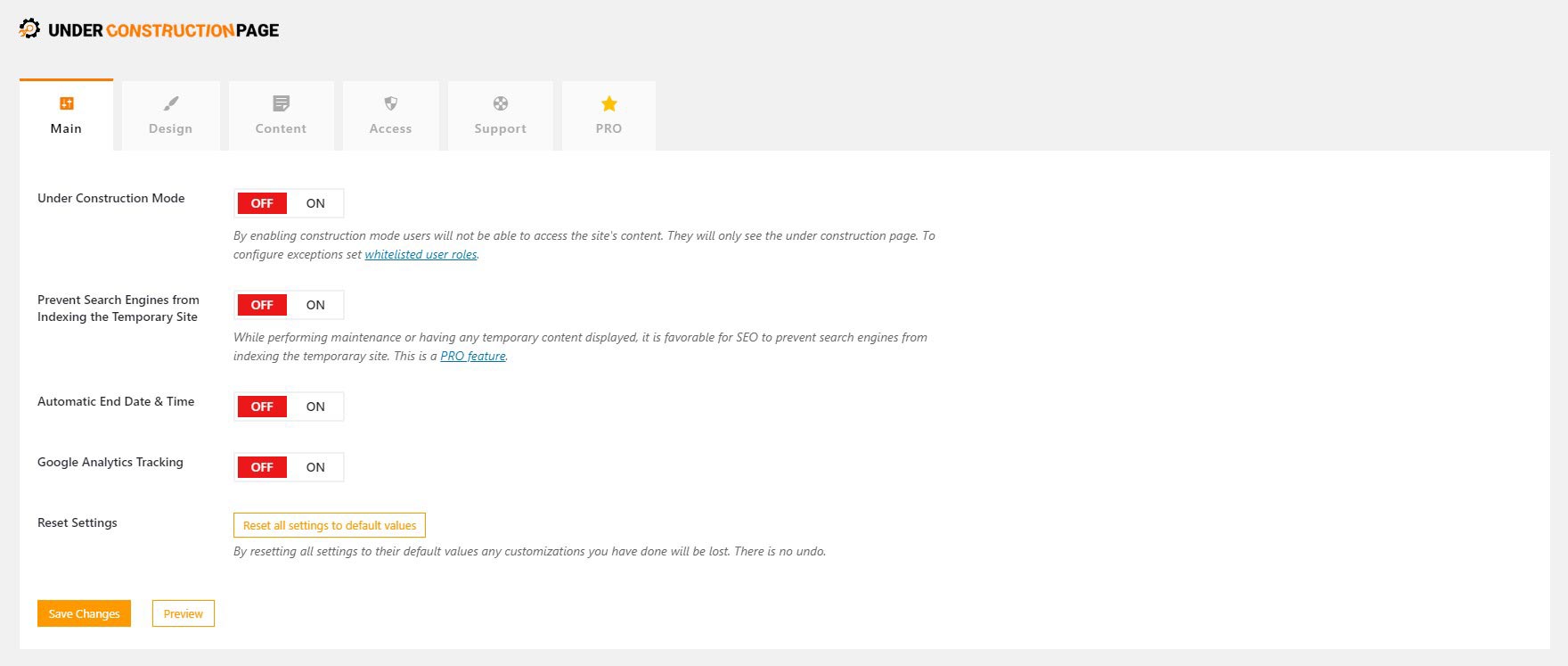Open the Access tab label
This screenshot has width=1568, height=666.
pyautogui.click(x=390, y=128)
